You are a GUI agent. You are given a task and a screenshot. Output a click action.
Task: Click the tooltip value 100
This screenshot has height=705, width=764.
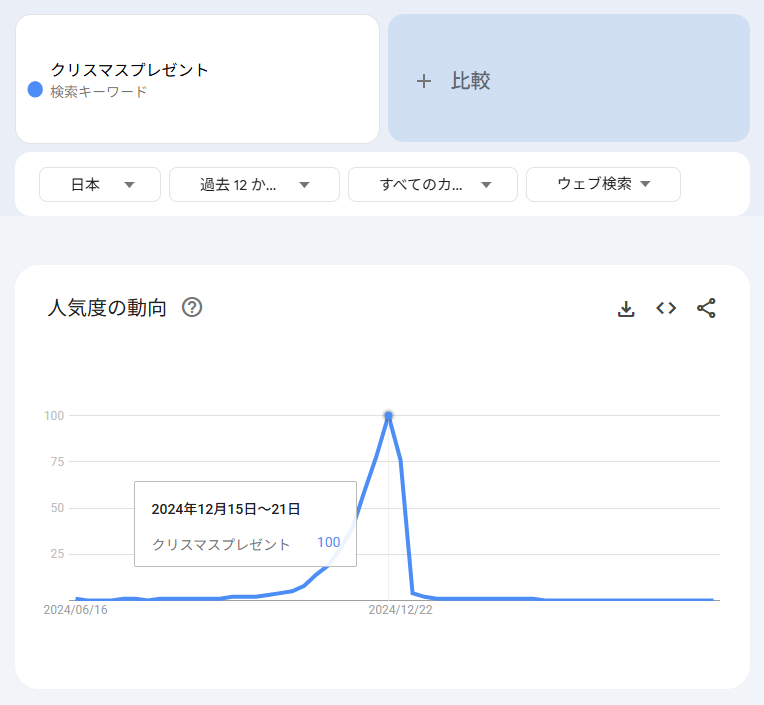coord(328,542)
